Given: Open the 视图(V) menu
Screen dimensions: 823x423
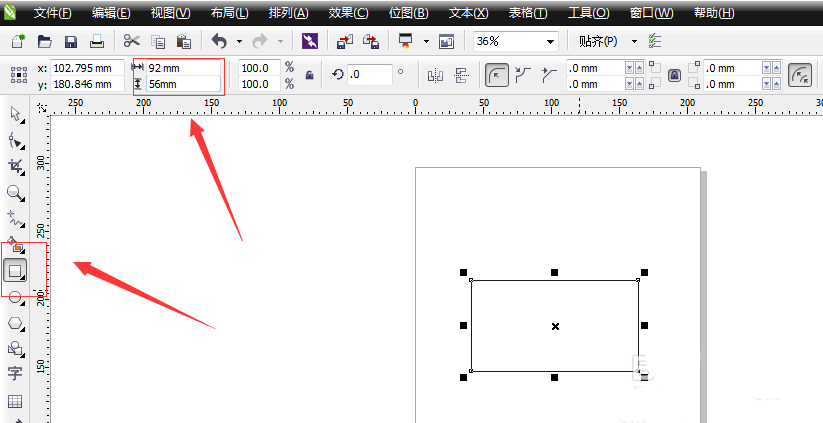Looking at the screenshot, I should [x=171, y=13].
